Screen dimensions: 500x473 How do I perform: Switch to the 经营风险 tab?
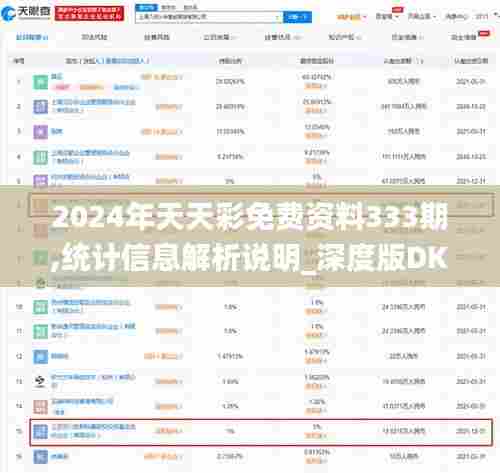pos(157,37)
